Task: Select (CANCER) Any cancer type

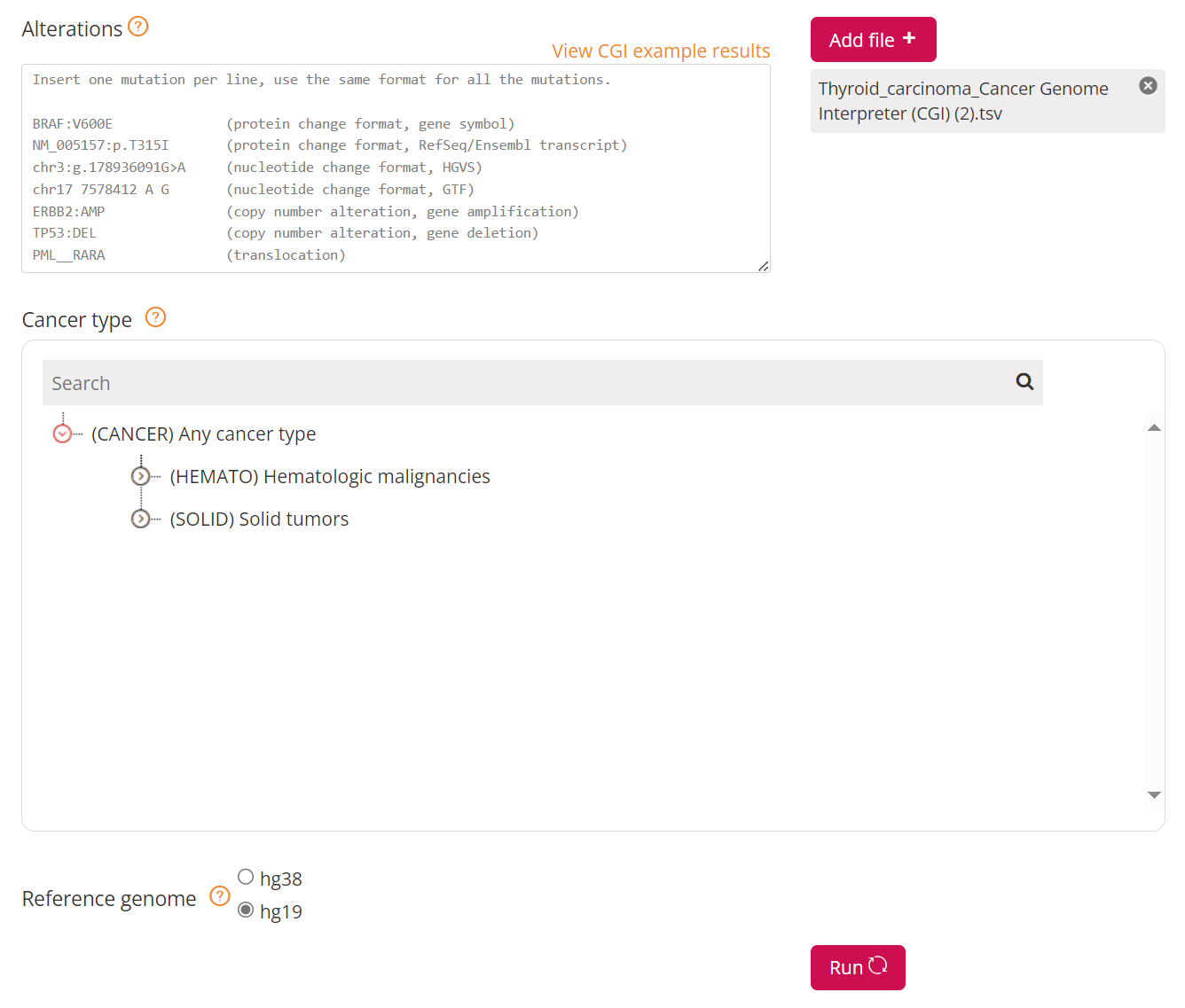Action: [203, 434]
